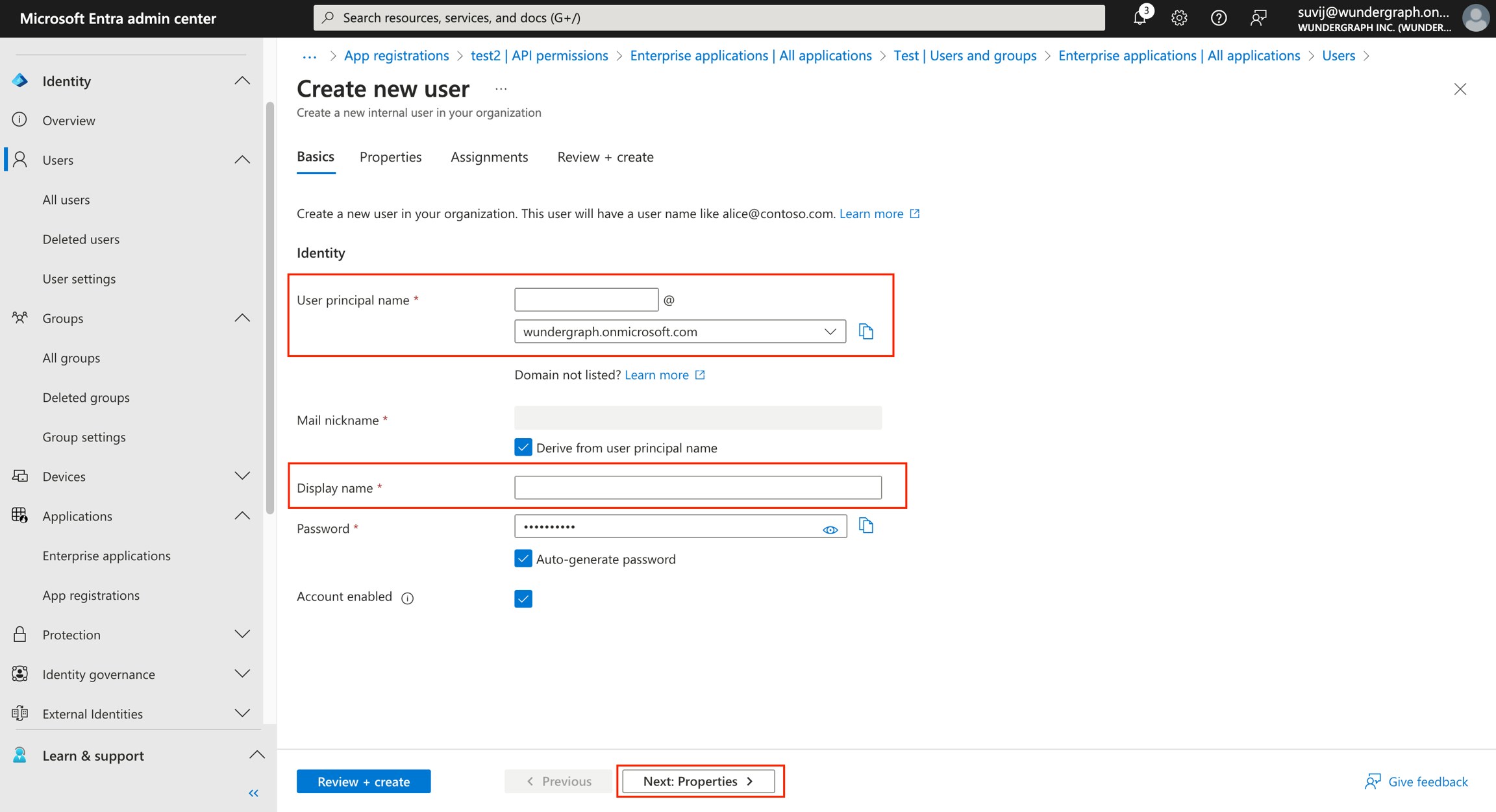Open the notifications bell icon
1496x812 pixels.
click(1139, 18)
